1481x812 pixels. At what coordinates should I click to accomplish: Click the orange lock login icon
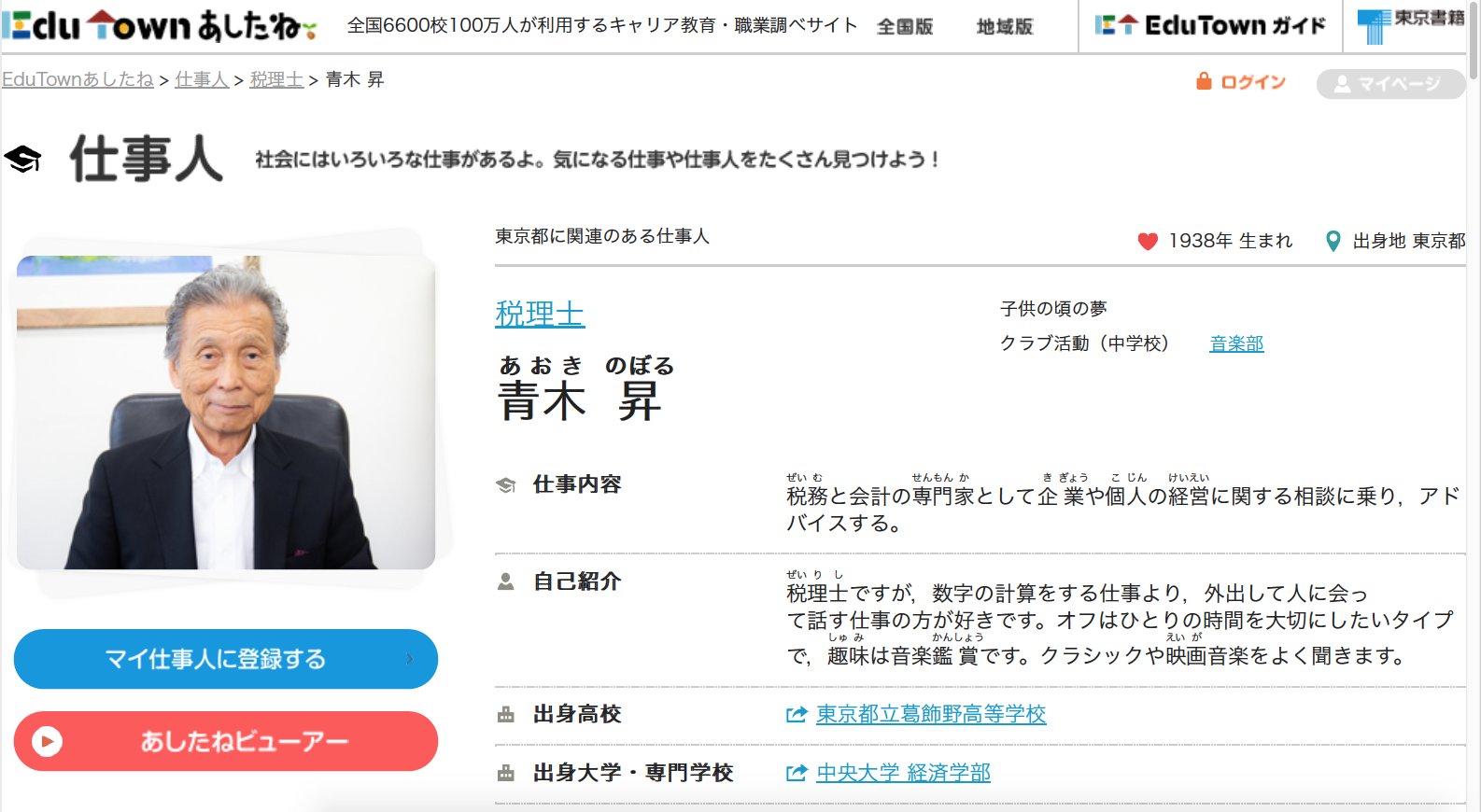click(1204, 82)
